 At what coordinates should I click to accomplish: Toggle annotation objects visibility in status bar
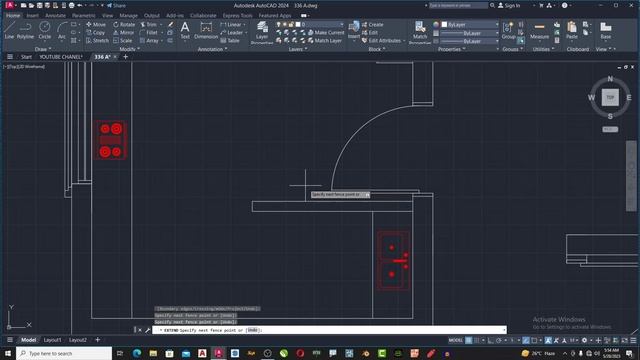click(x=548, y=340)
